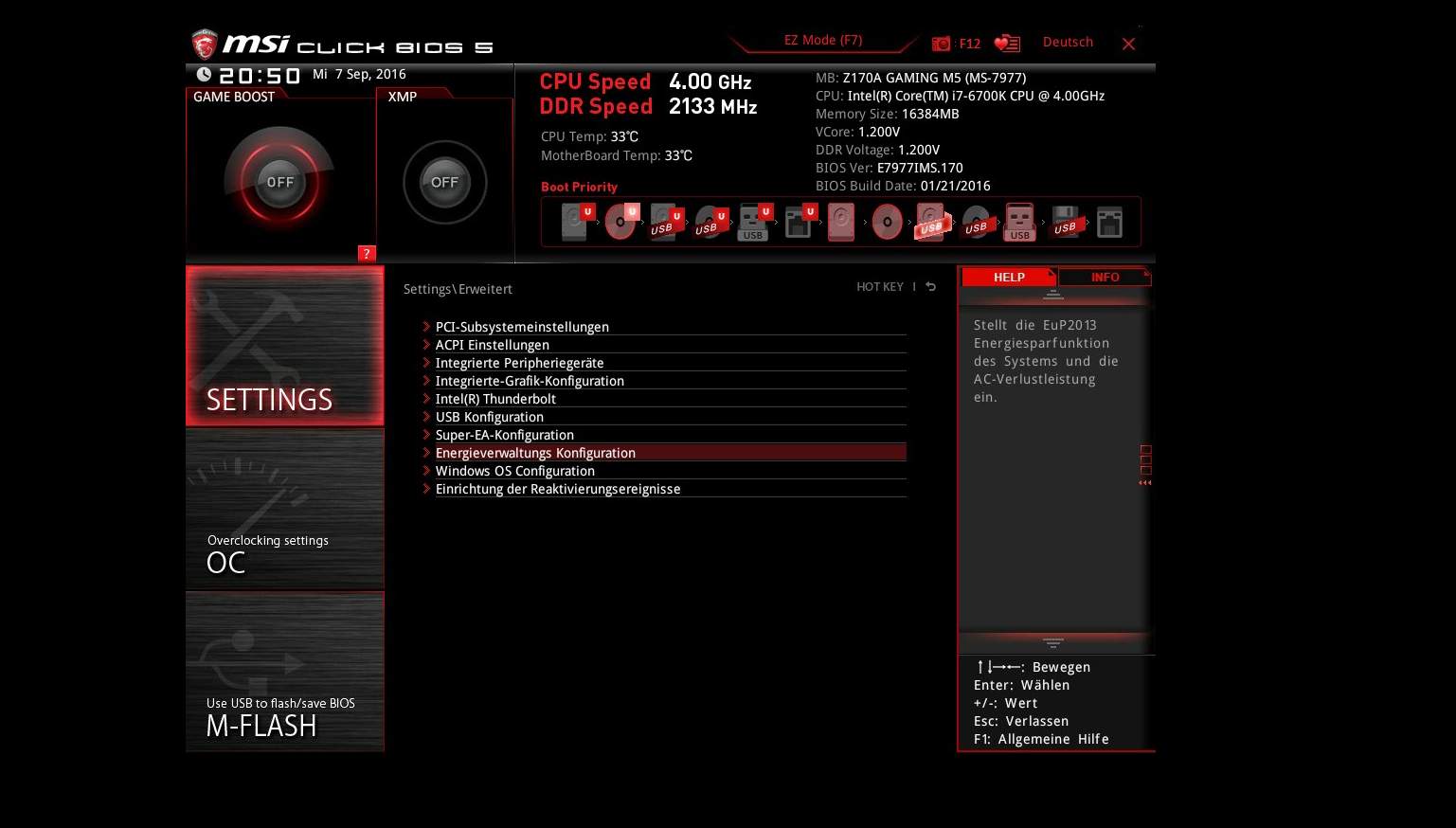
Task: Enable XMP by clicking its OFF button
Action: pos(444,182)
